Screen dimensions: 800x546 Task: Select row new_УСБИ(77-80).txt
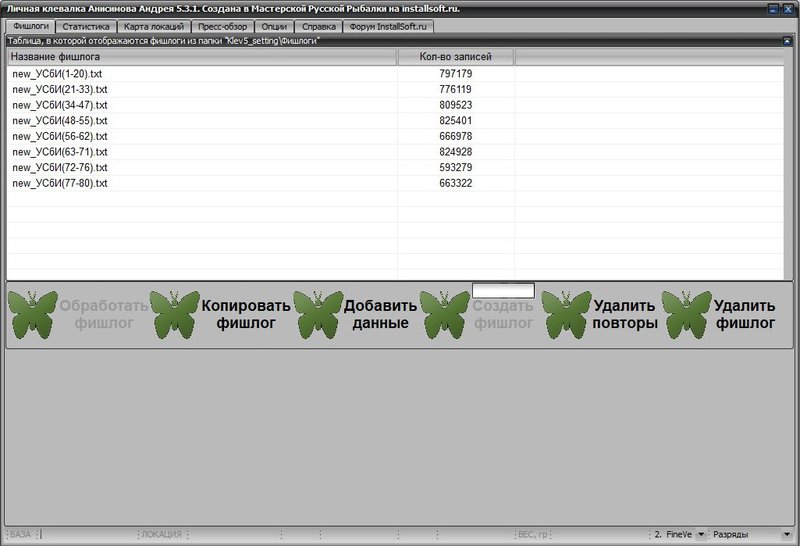tap(395, 183)
